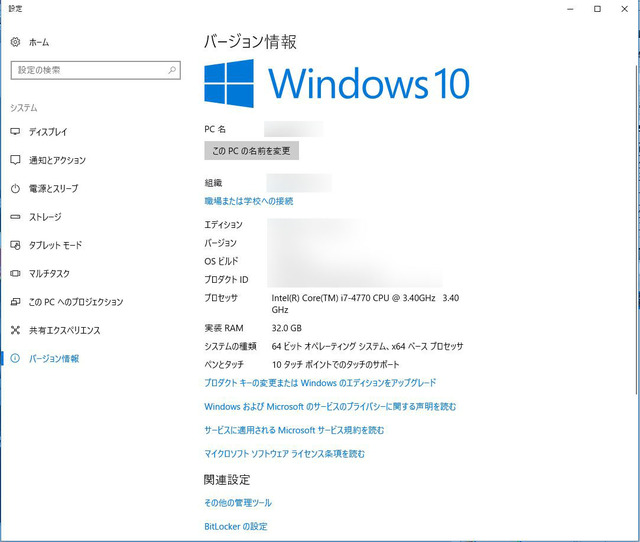Click the 設定の検索 search field

(96, 70)
